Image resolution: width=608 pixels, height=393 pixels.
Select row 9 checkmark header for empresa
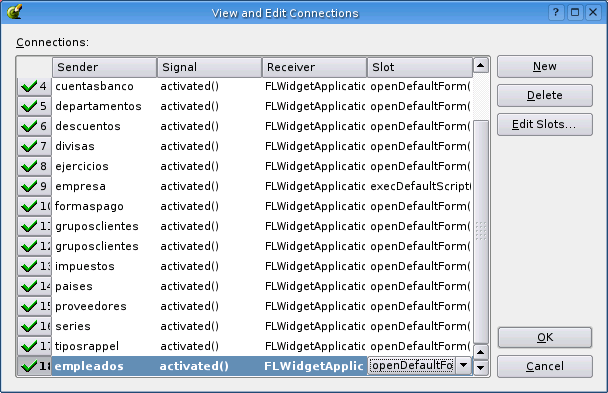coord(35,186)
